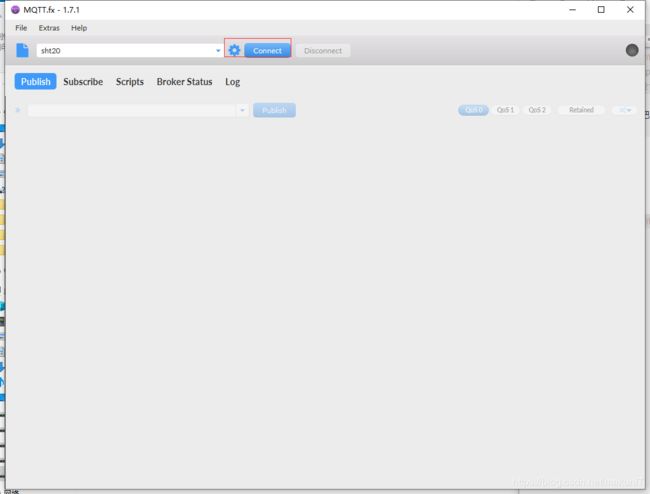Expand the publish topic dropdown arrow
This screenshot has width=650, height=494.
243,110
